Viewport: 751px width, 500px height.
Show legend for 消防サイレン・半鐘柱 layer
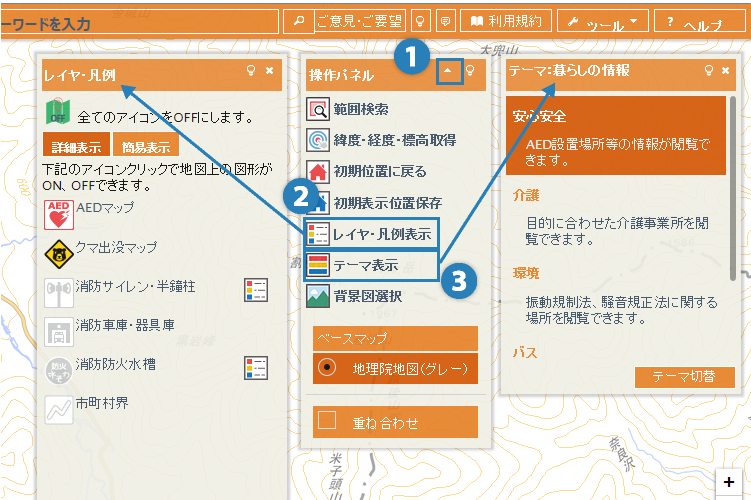(x=256, y=290)
